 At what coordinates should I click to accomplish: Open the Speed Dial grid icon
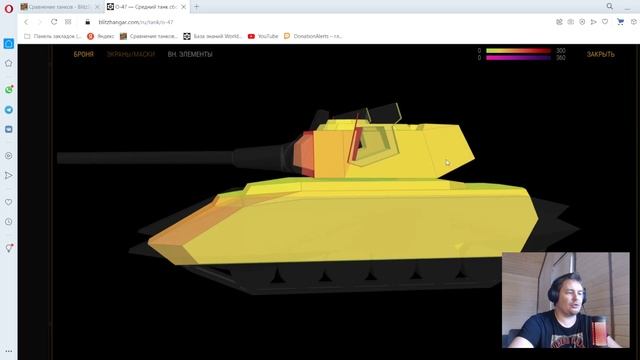(x=68, y=22)
